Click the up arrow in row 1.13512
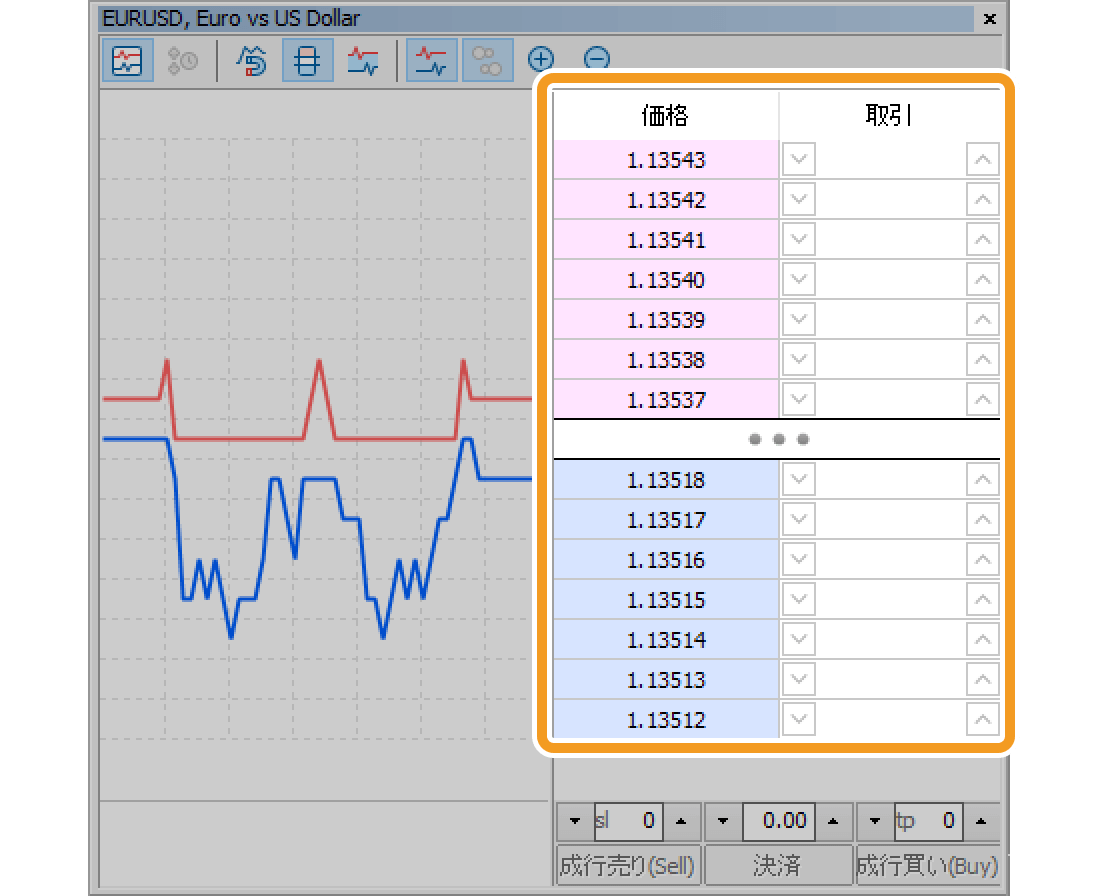Viewport: 1100px width, 896px height. pos(982,719)
